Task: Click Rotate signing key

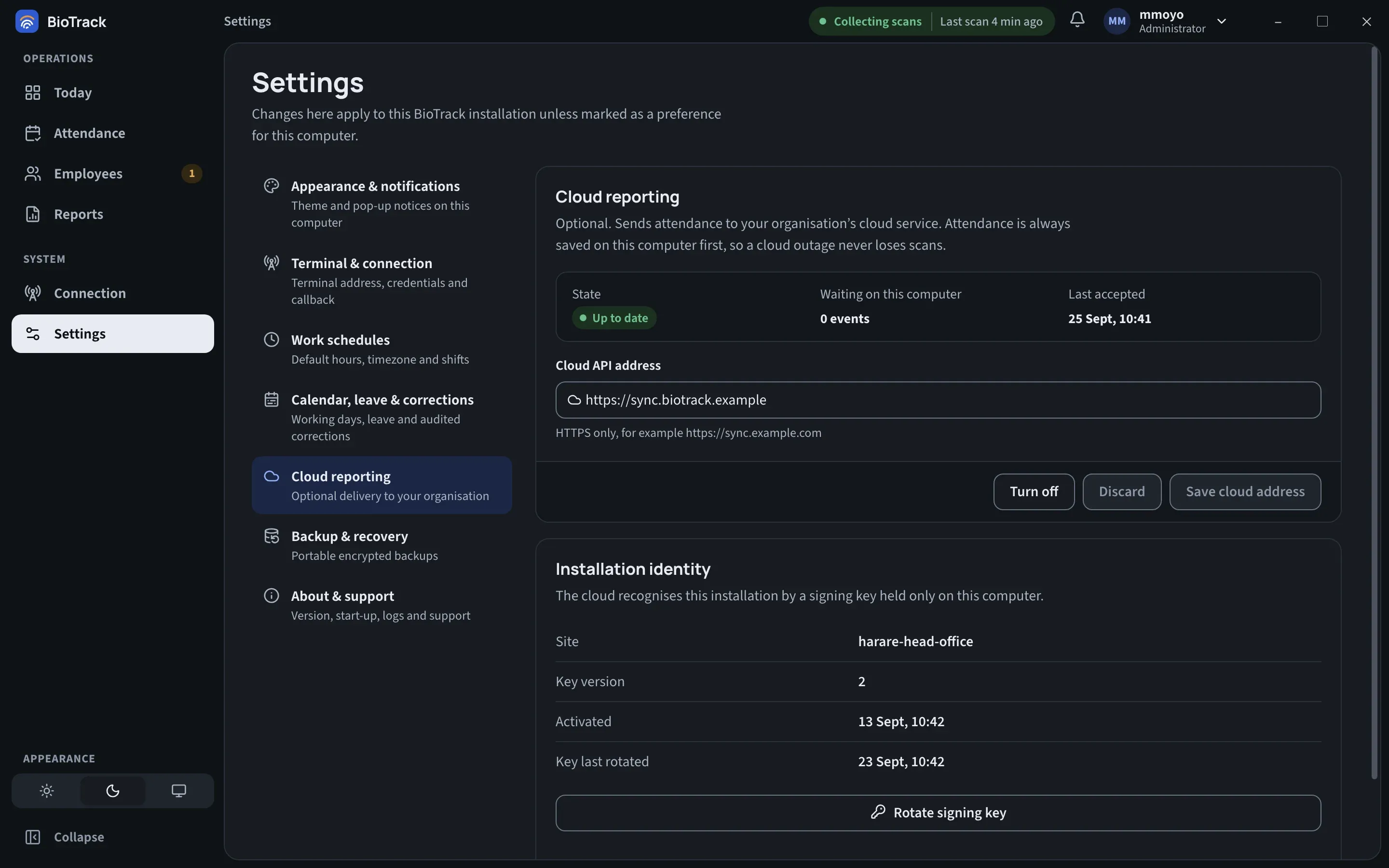Action: tap(938, 813)
